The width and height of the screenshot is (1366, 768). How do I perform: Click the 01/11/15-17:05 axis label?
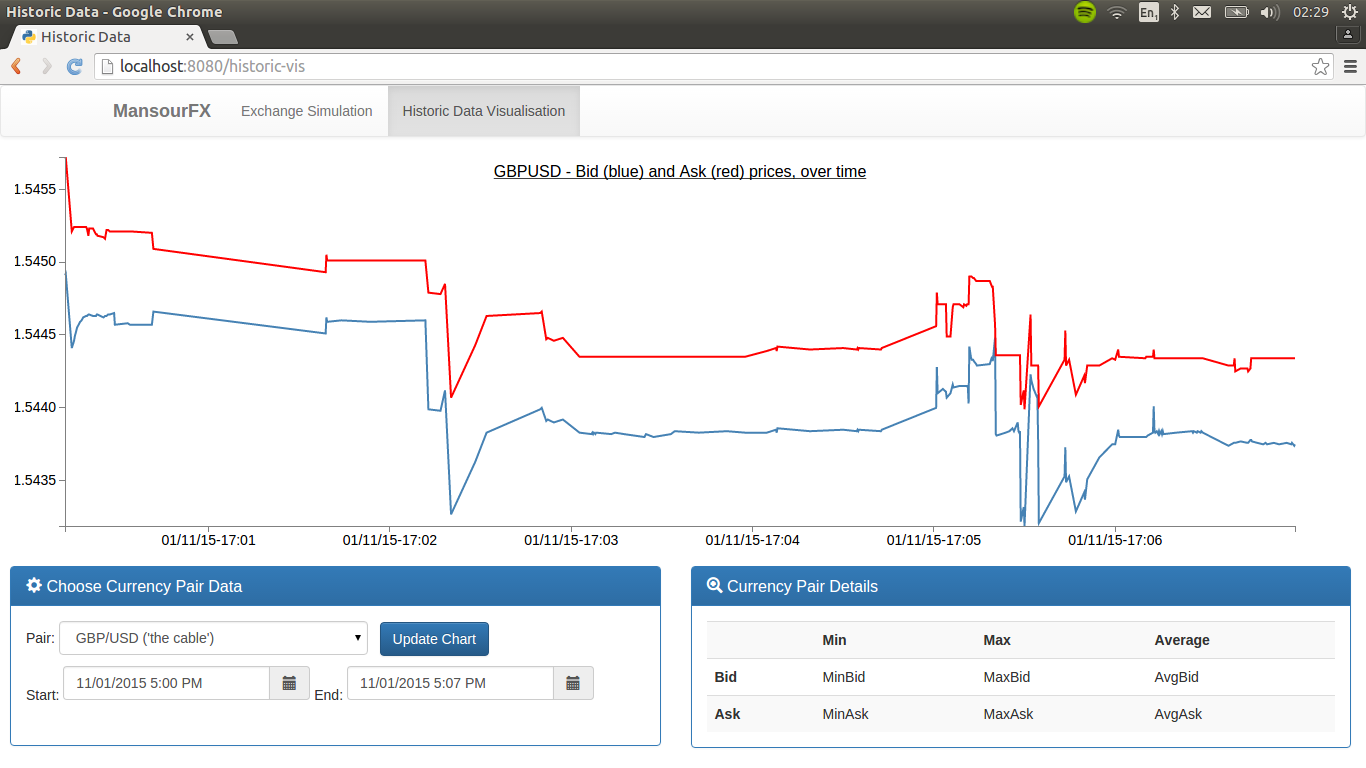click(x=934, y=540)
